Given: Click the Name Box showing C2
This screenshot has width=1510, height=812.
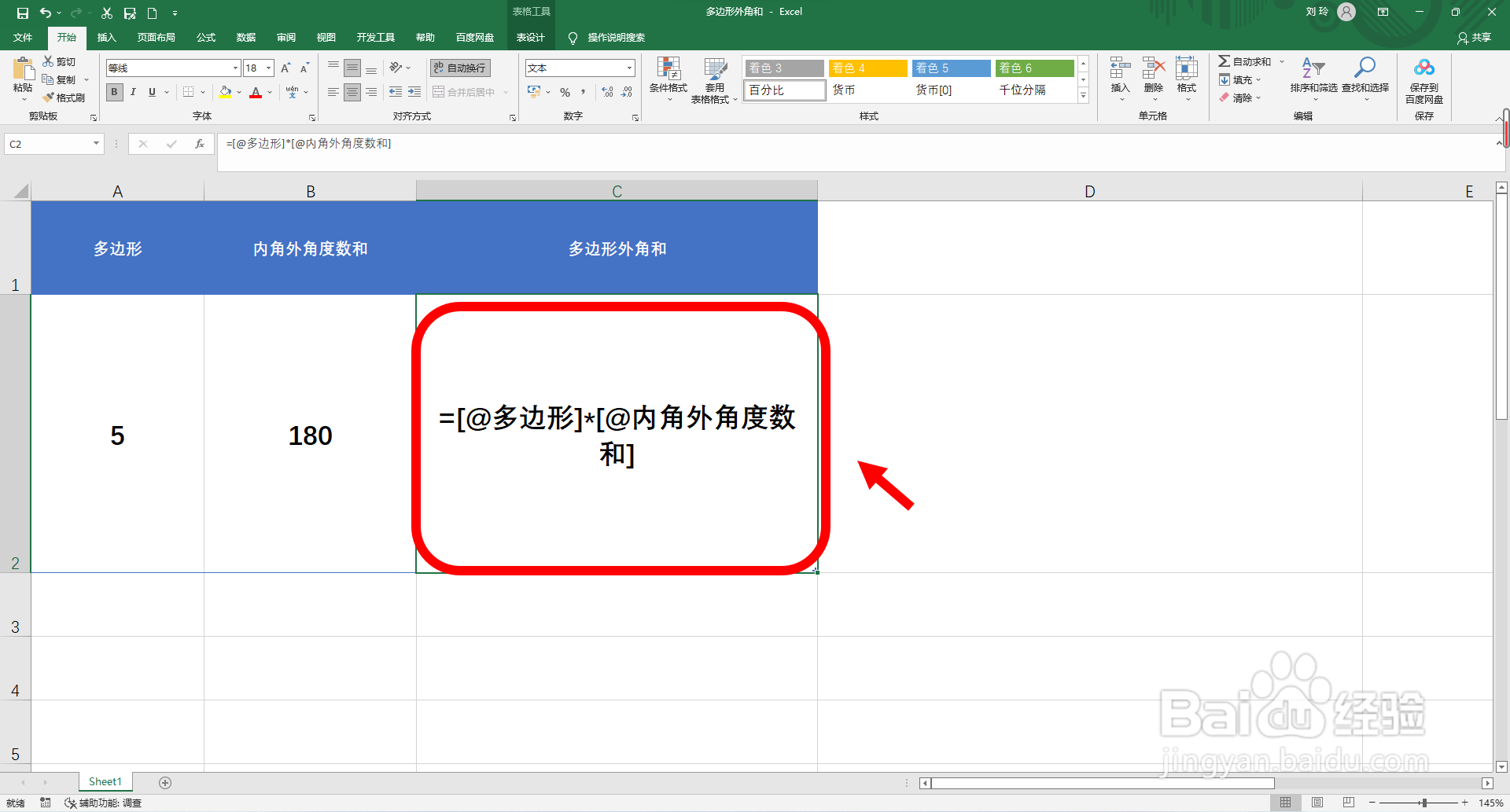Looking at the screenshot, I should tap(53, 144).
